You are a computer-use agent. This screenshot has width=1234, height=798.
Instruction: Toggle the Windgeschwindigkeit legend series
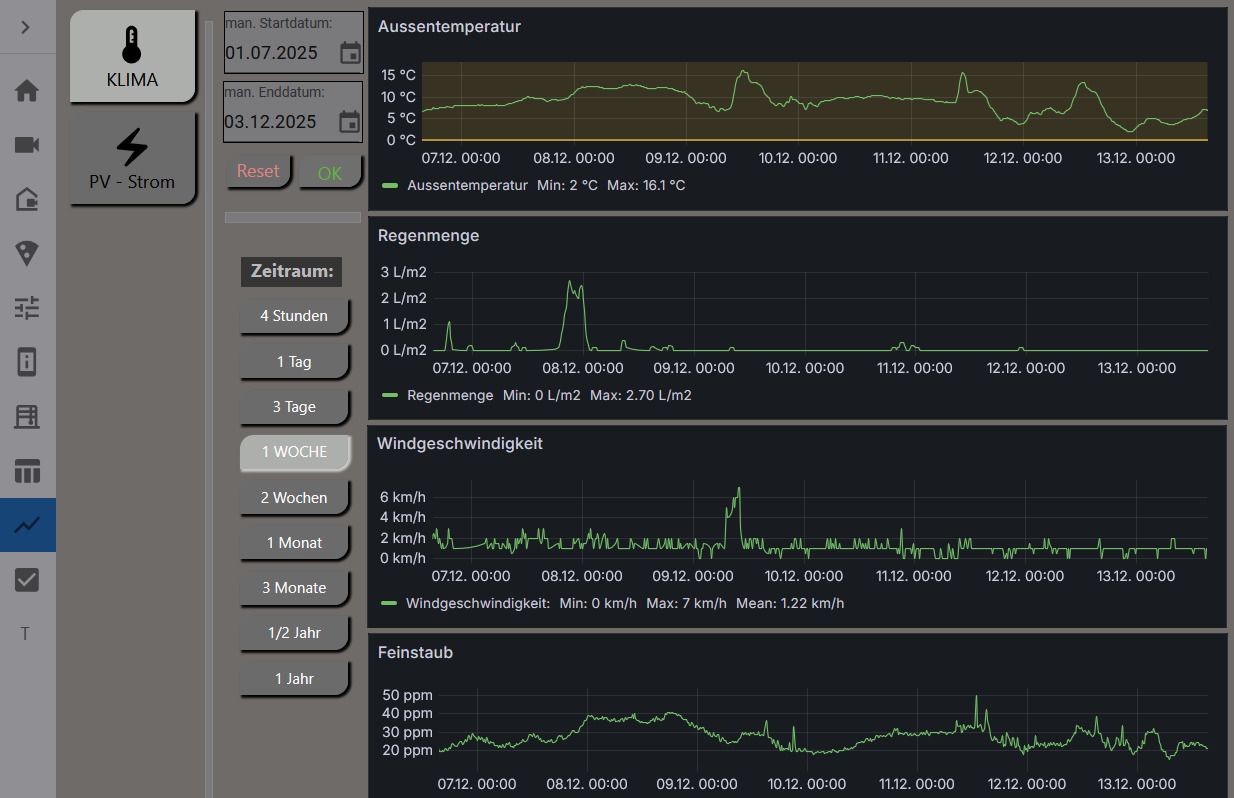click(x=477, y=604)
